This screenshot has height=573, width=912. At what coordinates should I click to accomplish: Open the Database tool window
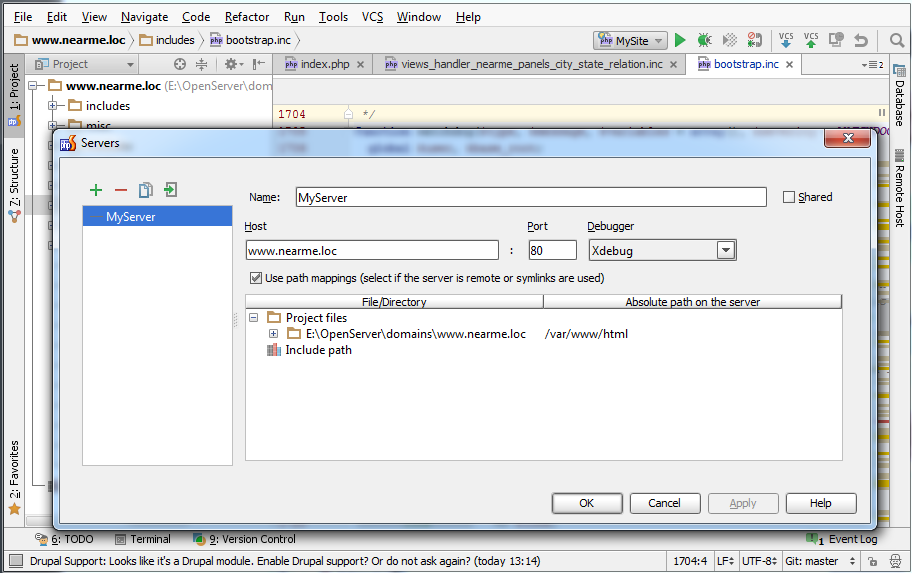point(899,95)
